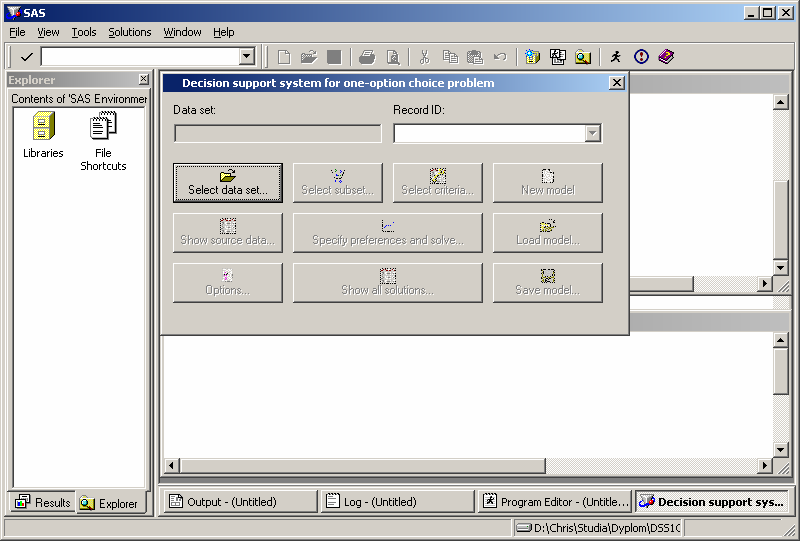Screen dimensions: 800x541
Task: Open the File menu
Action: [x=17, y=32]
